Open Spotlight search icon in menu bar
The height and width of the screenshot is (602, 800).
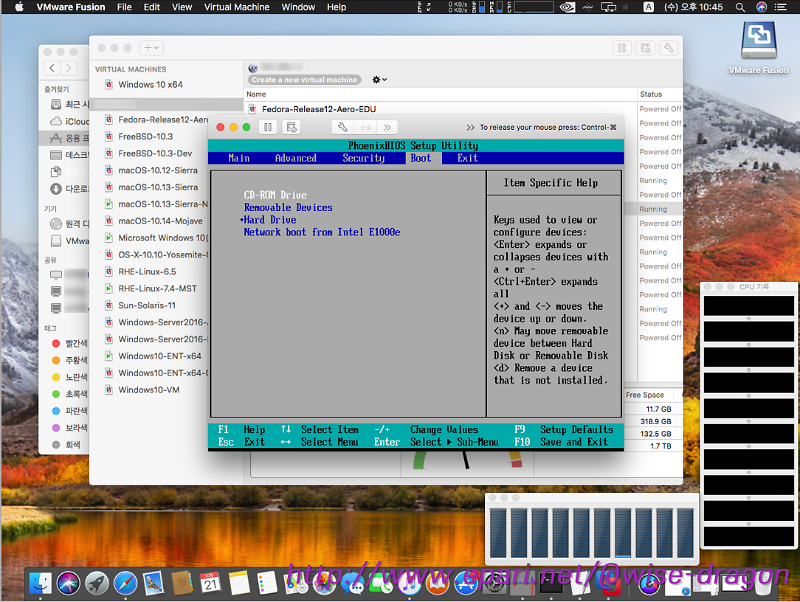pyautogui.click(x=740, y=7)
